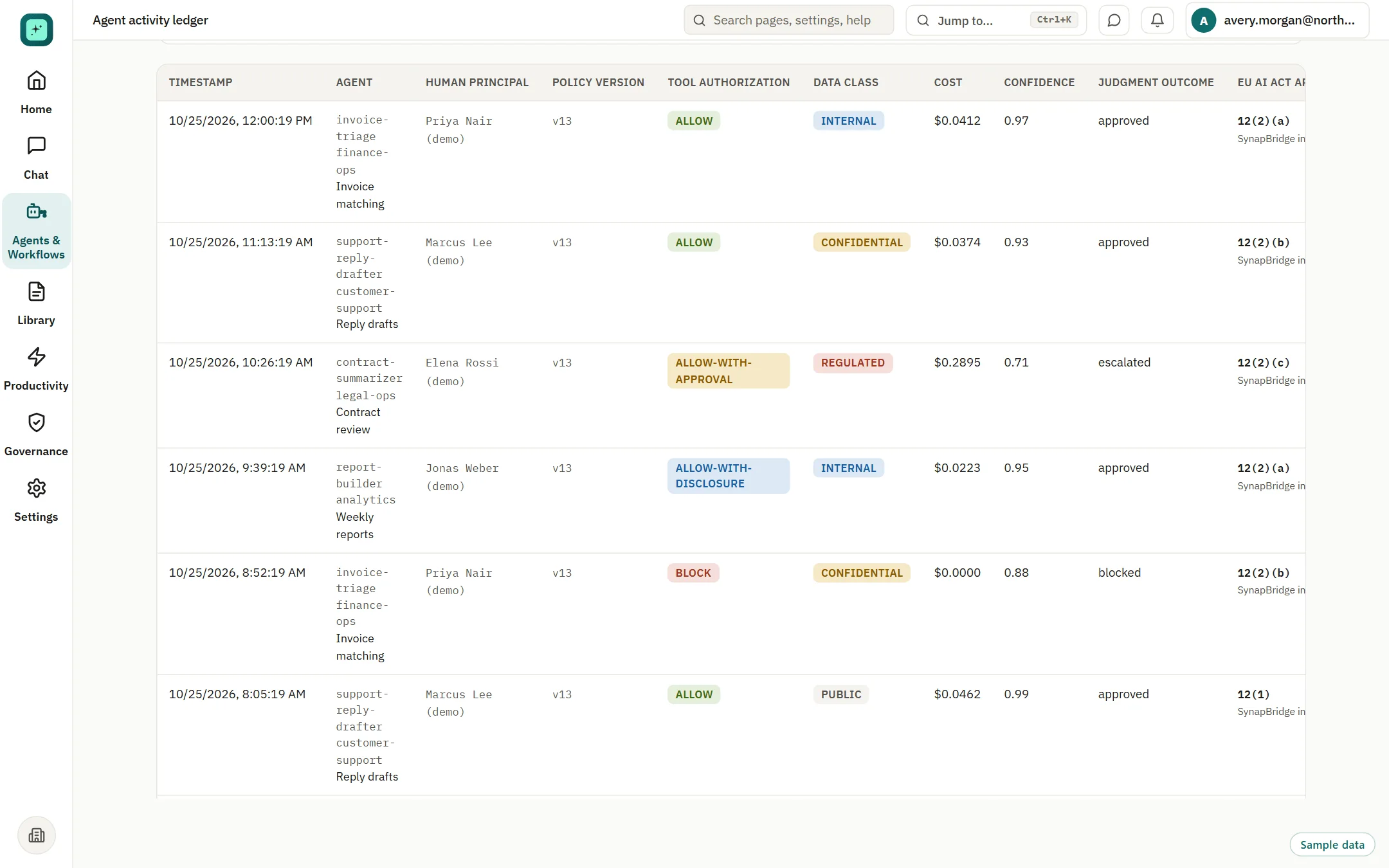
Task: Select the 12:00:19 PM timestamp row
Action: [x=731, y=161]
